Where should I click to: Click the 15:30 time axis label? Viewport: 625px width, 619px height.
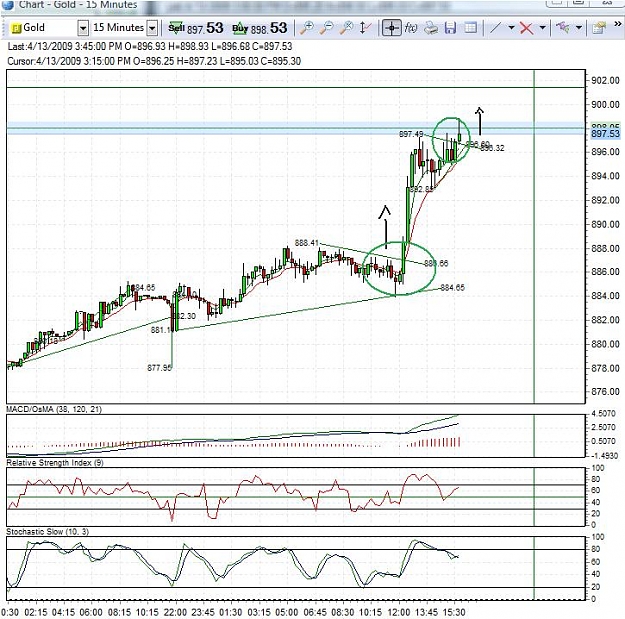(x=454, y=612)
